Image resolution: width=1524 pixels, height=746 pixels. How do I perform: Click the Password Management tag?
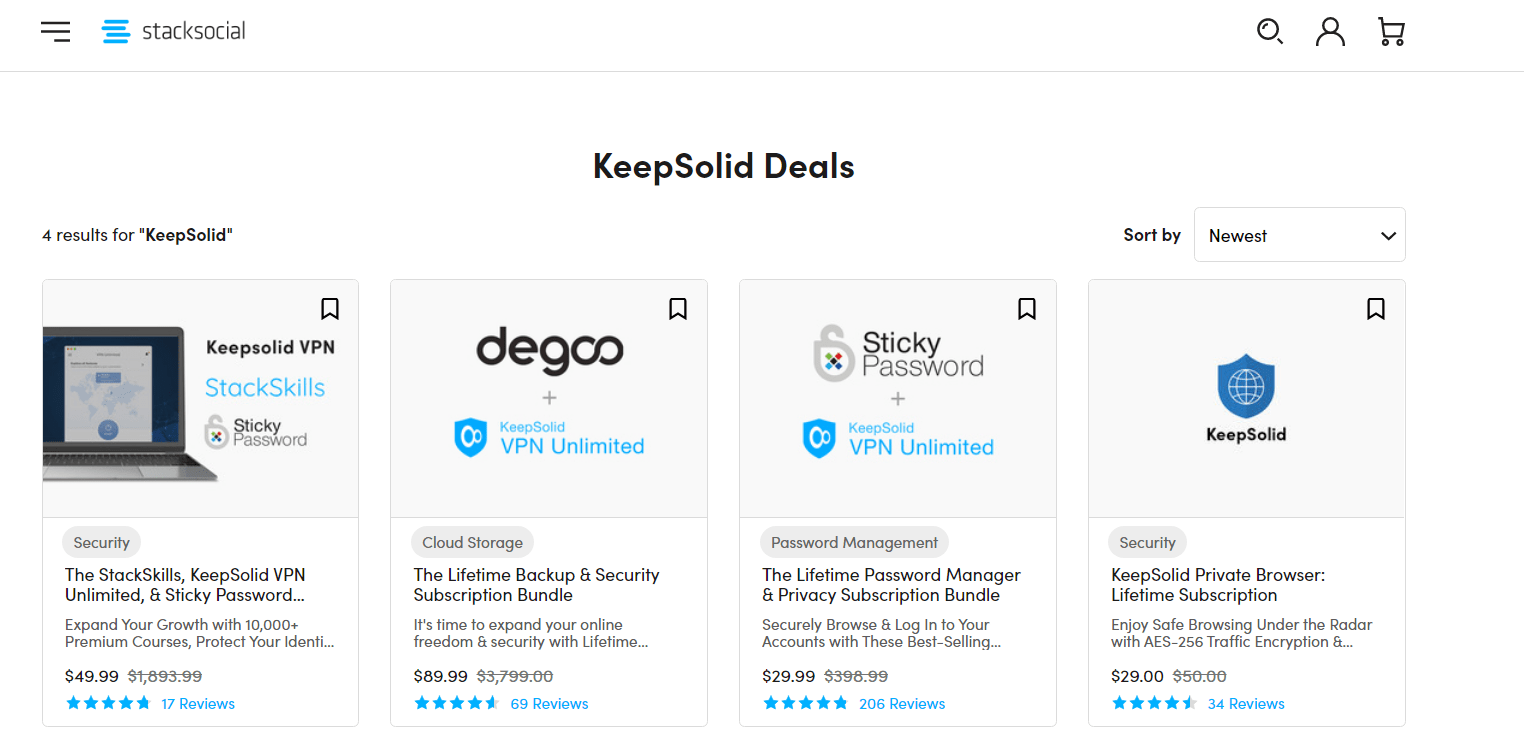point(854,541)
